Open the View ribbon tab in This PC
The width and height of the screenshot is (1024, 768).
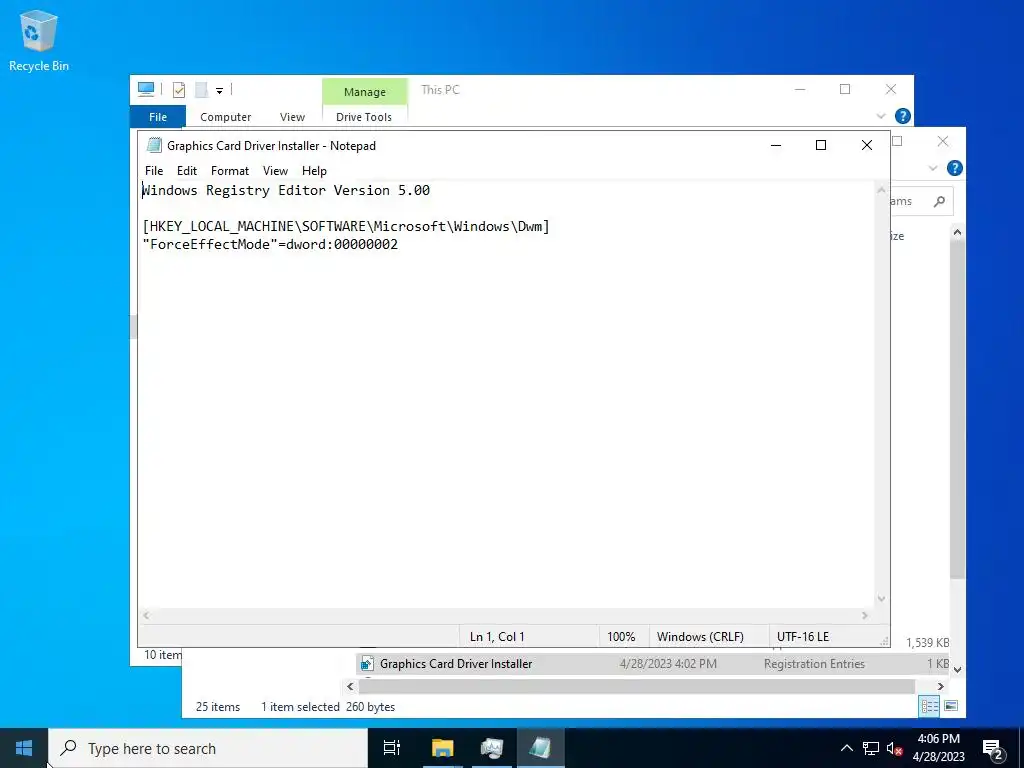[x=292, y=117]
